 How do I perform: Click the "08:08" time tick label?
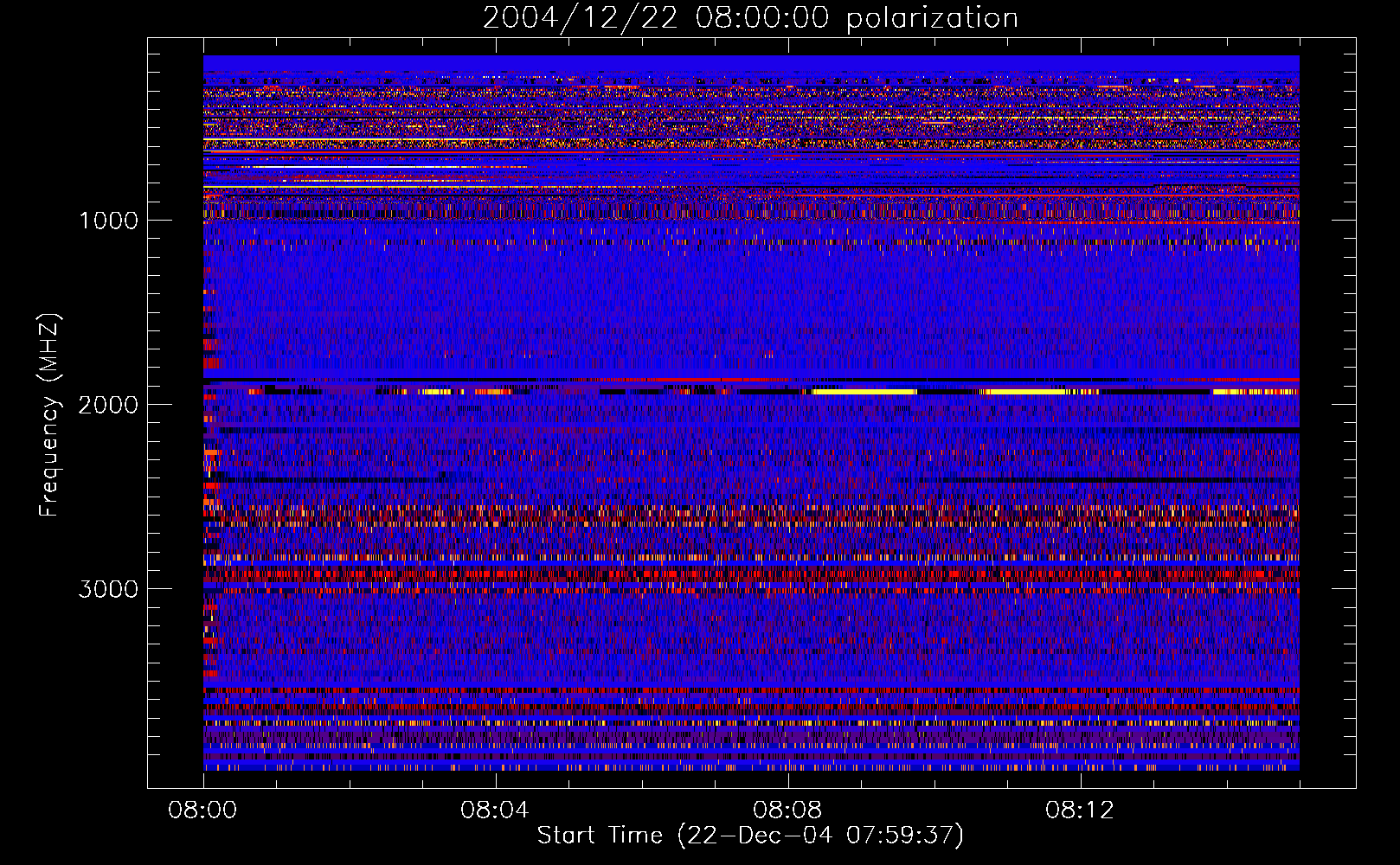(x=787, y=811)
